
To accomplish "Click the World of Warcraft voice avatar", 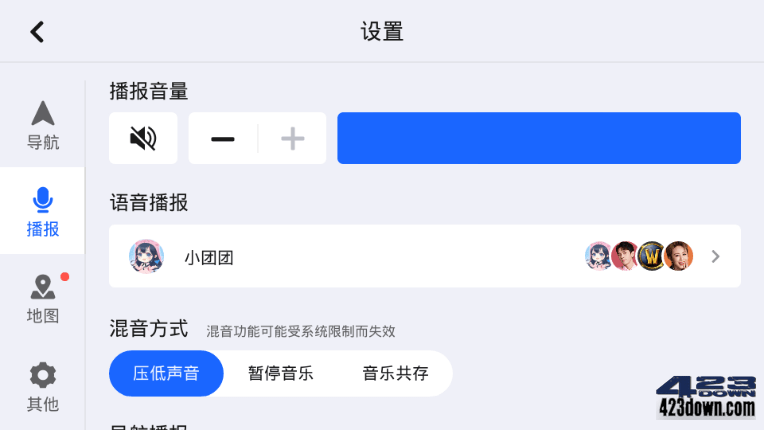I will 652,256.
